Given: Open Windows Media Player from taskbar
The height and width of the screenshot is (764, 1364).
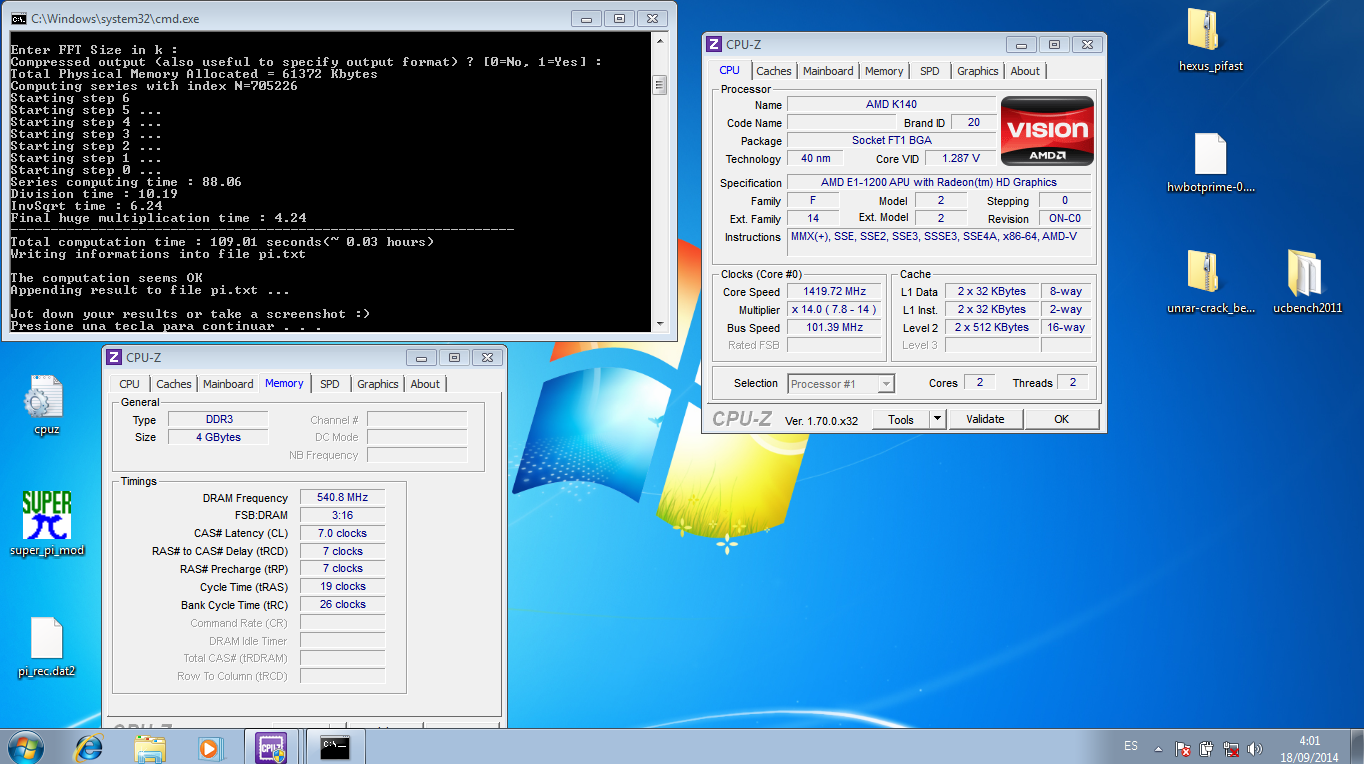Looking at the screenshot, I should (x=210, y=747).
